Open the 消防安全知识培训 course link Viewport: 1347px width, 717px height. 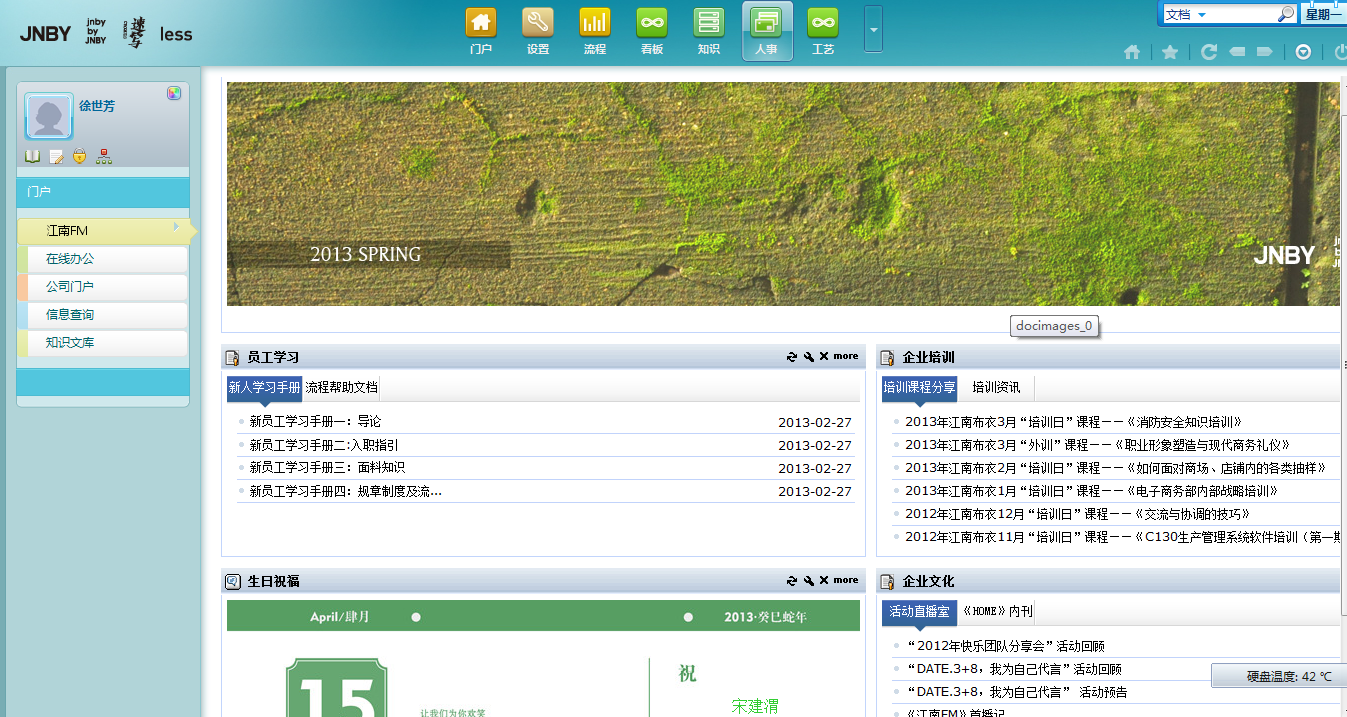pos(1073,422)
